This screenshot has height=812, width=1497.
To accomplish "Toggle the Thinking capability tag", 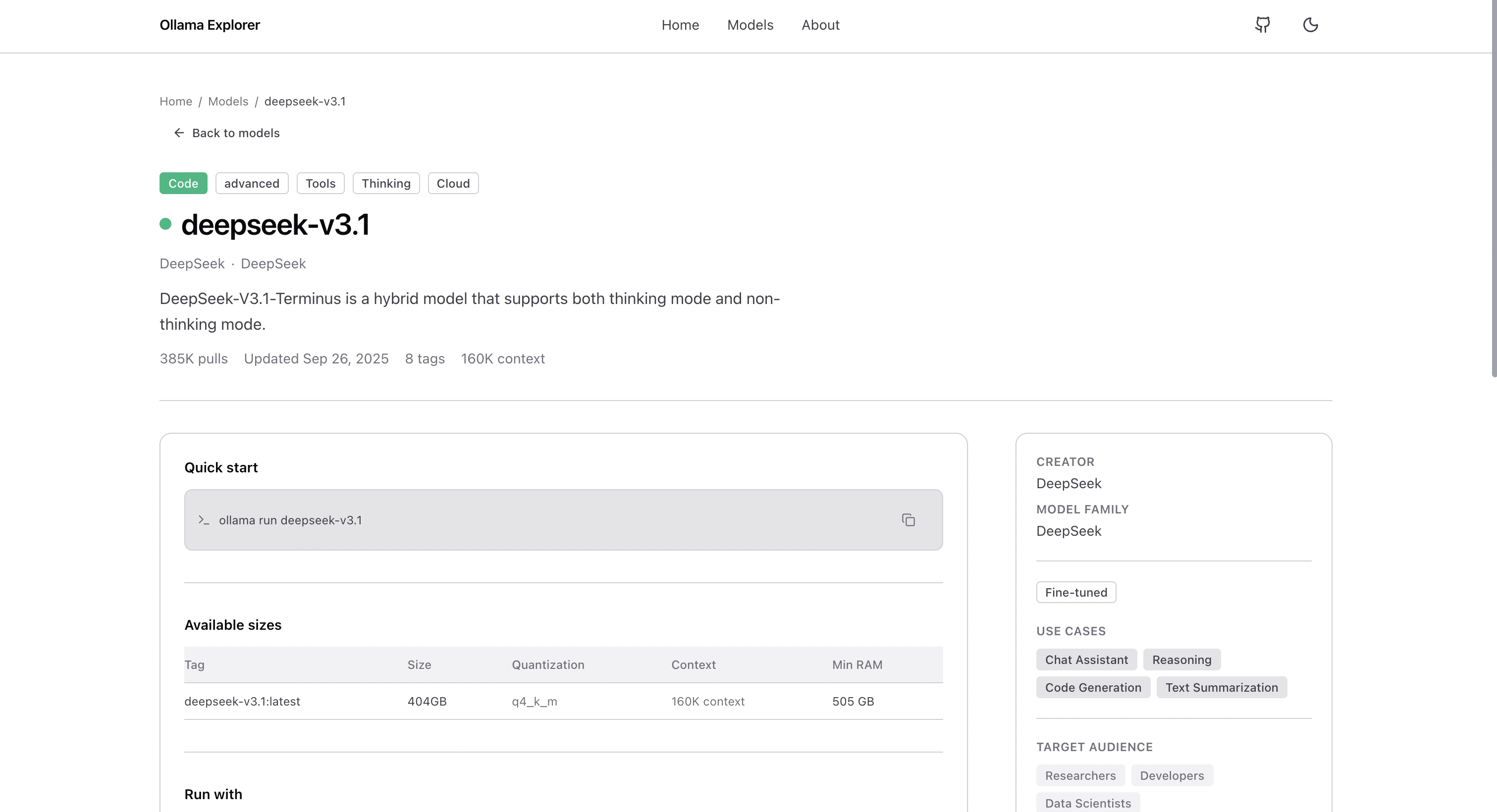I will pos(385,183).
